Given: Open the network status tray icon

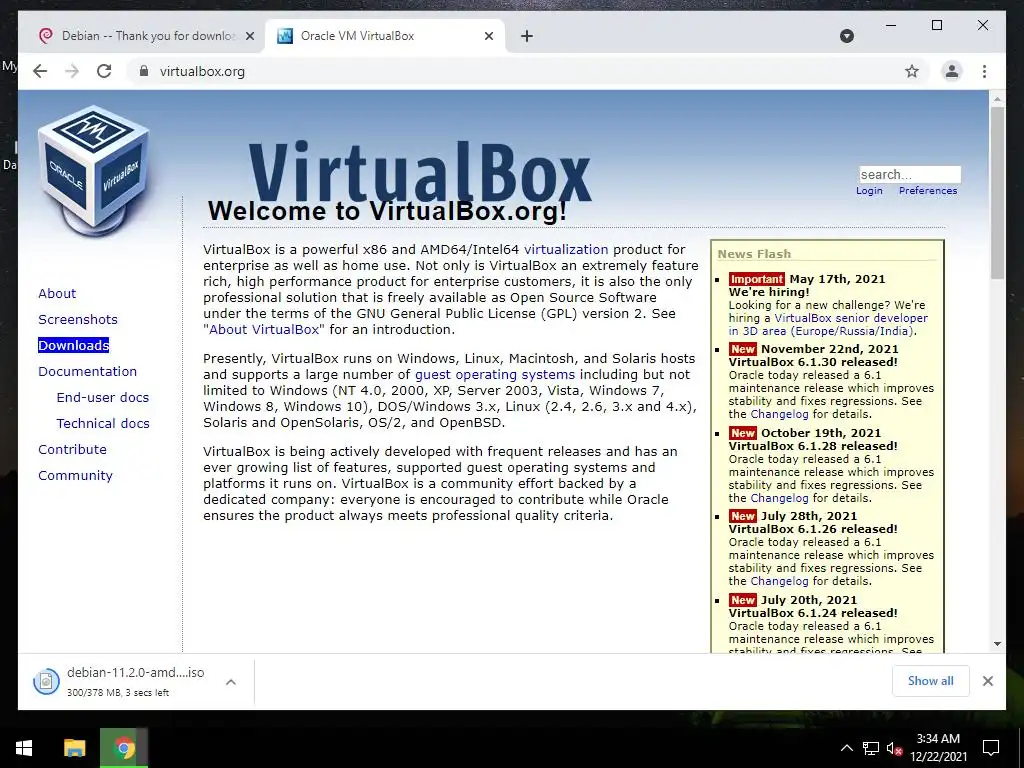Looking at the screenshot, I should click(870, 748).
